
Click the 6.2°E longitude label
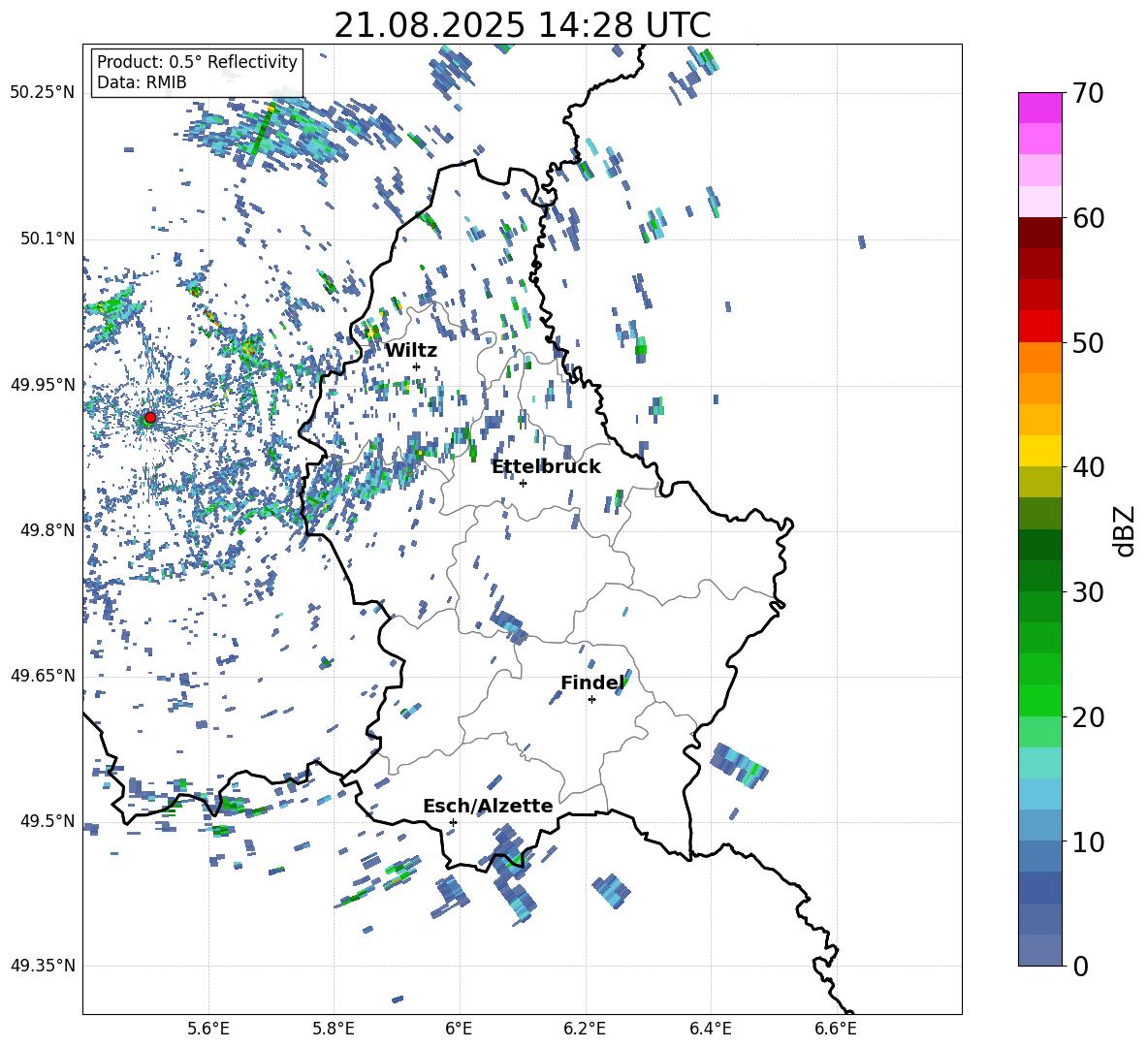click(585, 1029)
